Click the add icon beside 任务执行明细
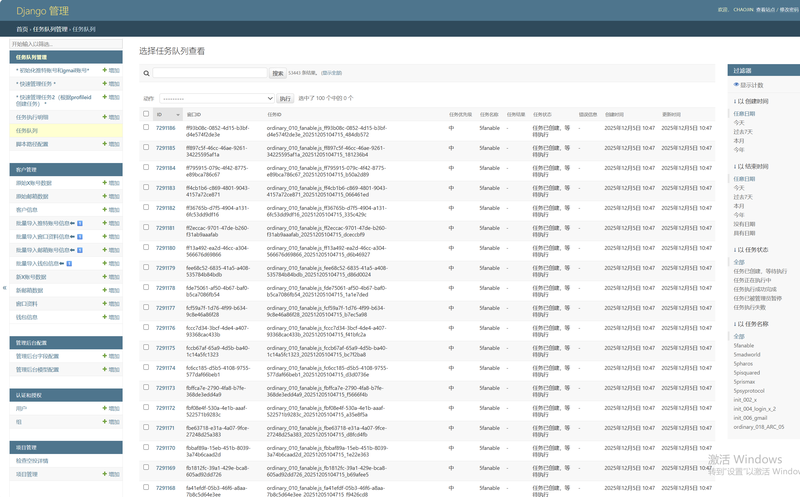Screen dimensions: 800x497 point(104,117)
